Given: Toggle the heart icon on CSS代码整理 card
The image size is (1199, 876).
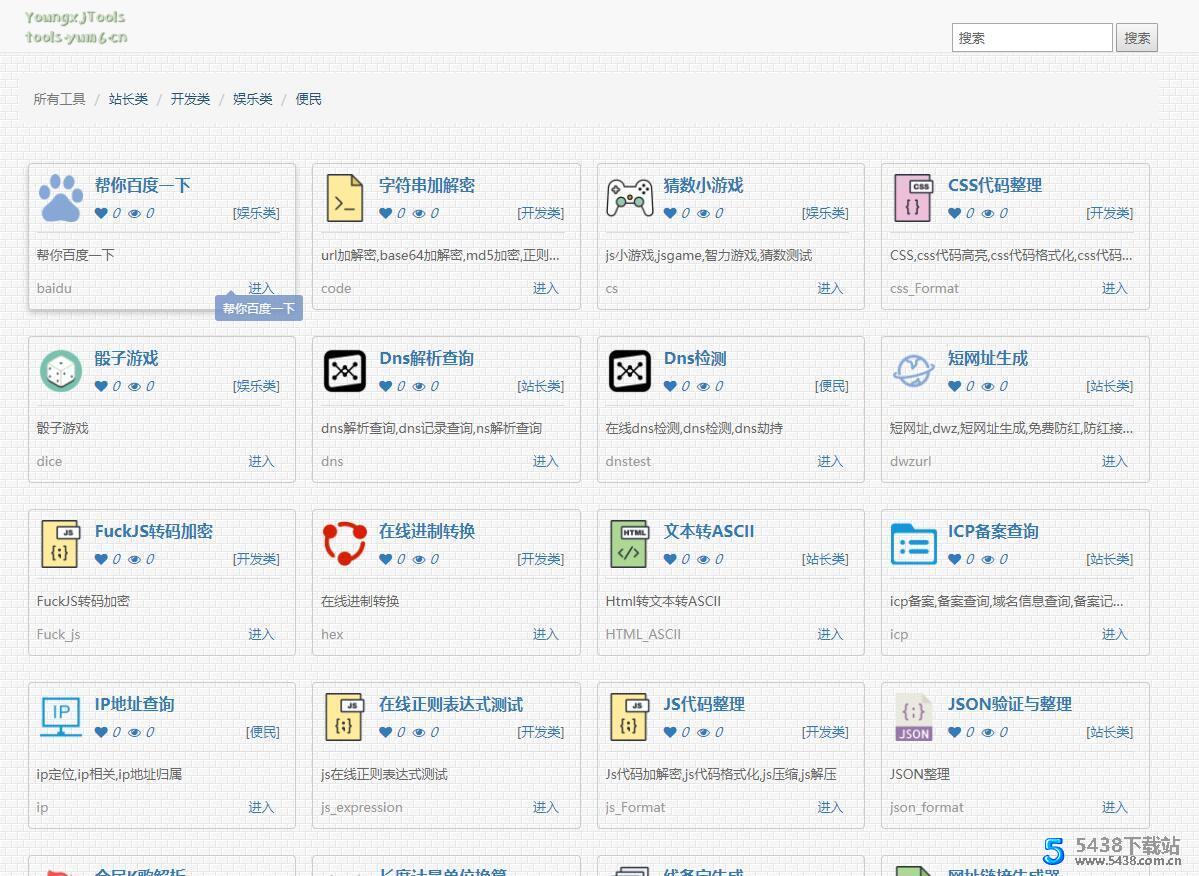Looking at the screenshot, I should coord(956,213).
